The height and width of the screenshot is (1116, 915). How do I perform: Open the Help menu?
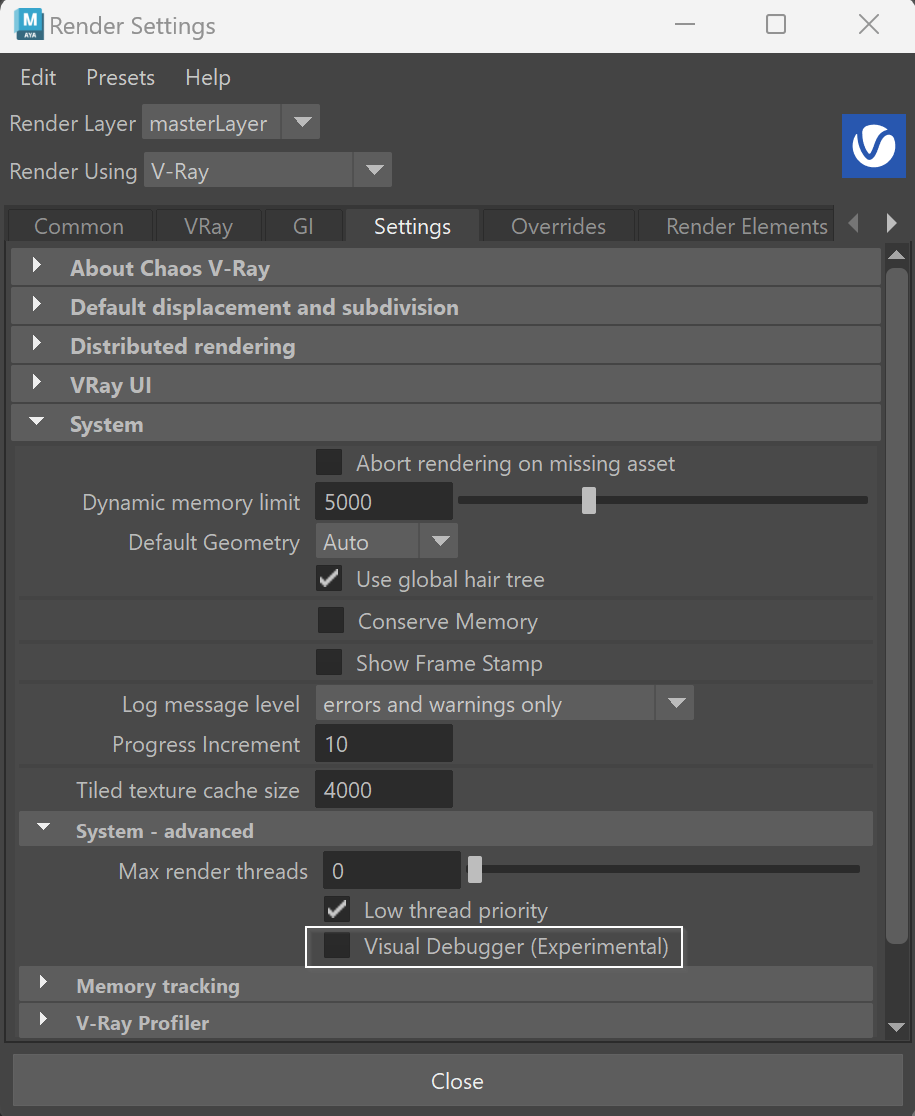[x=208, y=77]
